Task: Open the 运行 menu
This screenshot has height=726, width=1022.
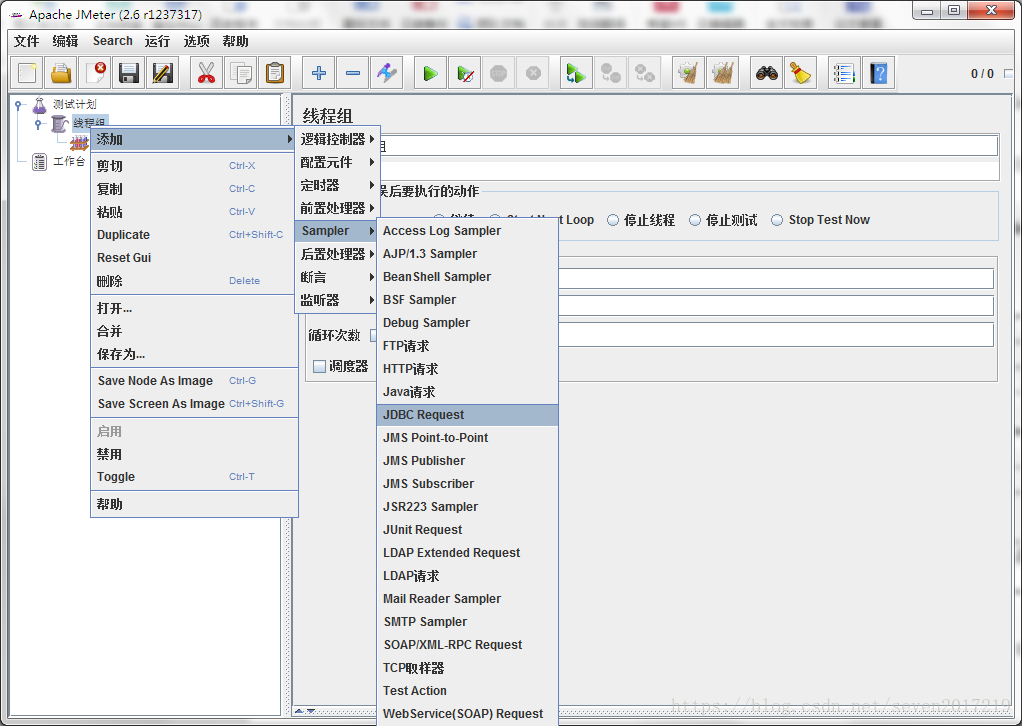Action: (157, 41)
